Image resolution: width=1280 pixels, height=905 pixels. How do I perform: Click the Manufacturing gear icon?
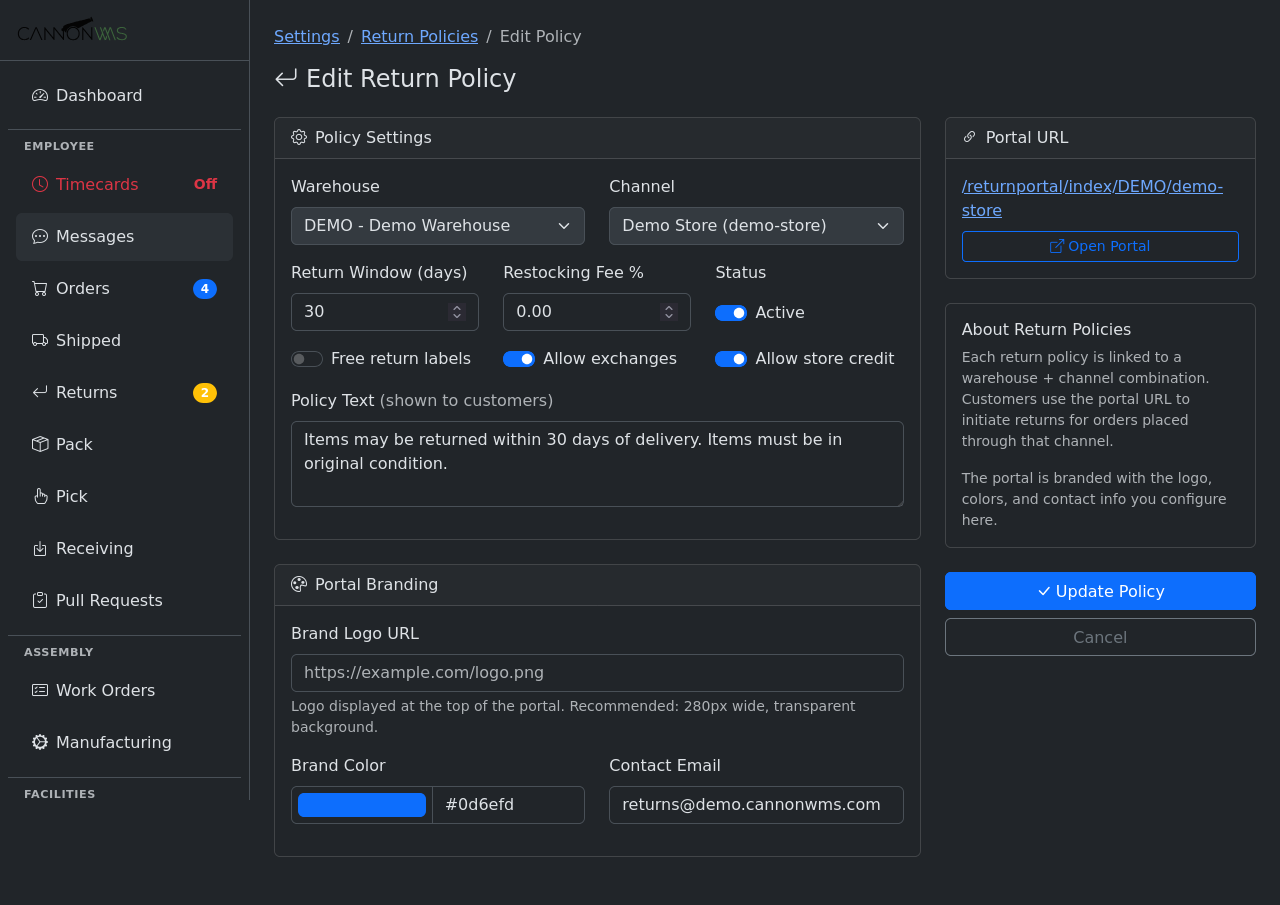(x=38, y=742)
